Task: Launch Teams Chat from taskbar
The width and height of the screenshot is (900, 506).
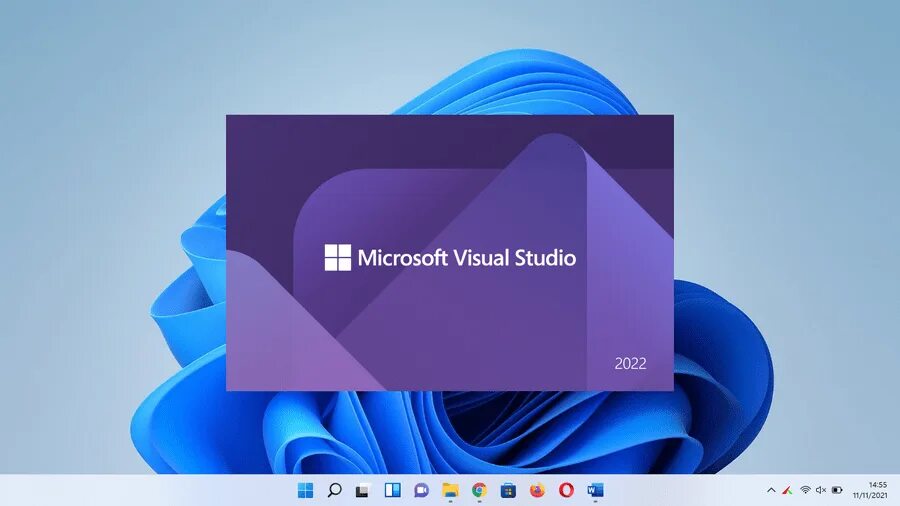Action: [421, 490]
